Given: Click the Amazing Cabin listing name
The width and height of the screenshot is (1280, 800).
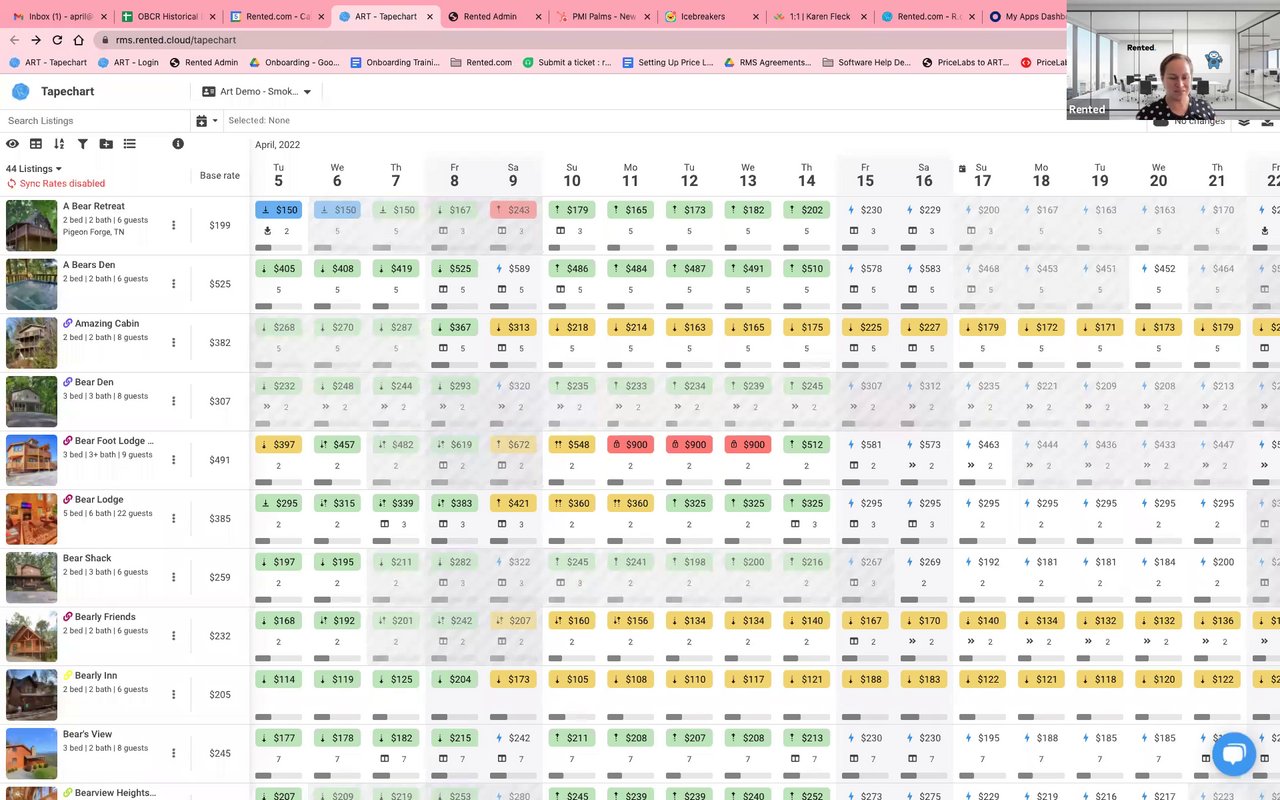Looking at the screenshot, I should (x=107, y=324).
